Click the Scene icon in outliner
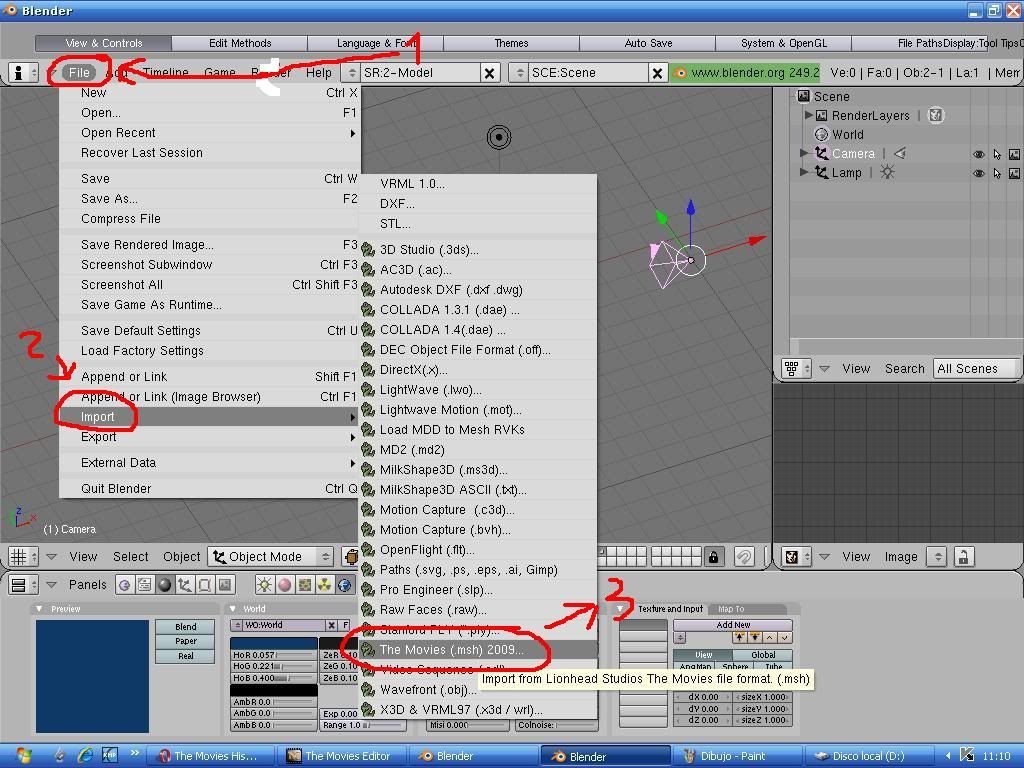Viewport: 1024px width, 768px height. tap(804, 96)
